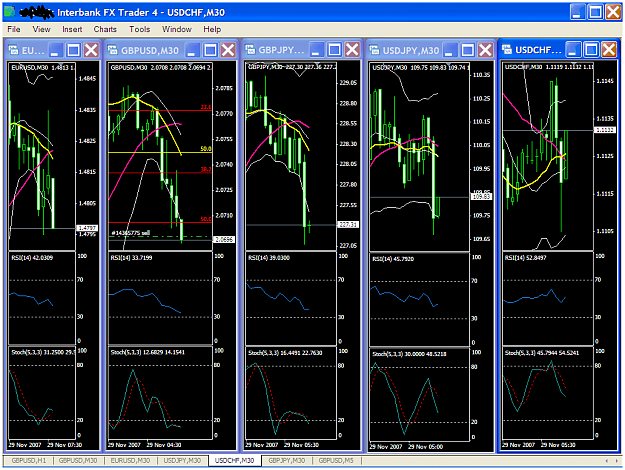Maximize the USDCHF chart window

(592, 50)
